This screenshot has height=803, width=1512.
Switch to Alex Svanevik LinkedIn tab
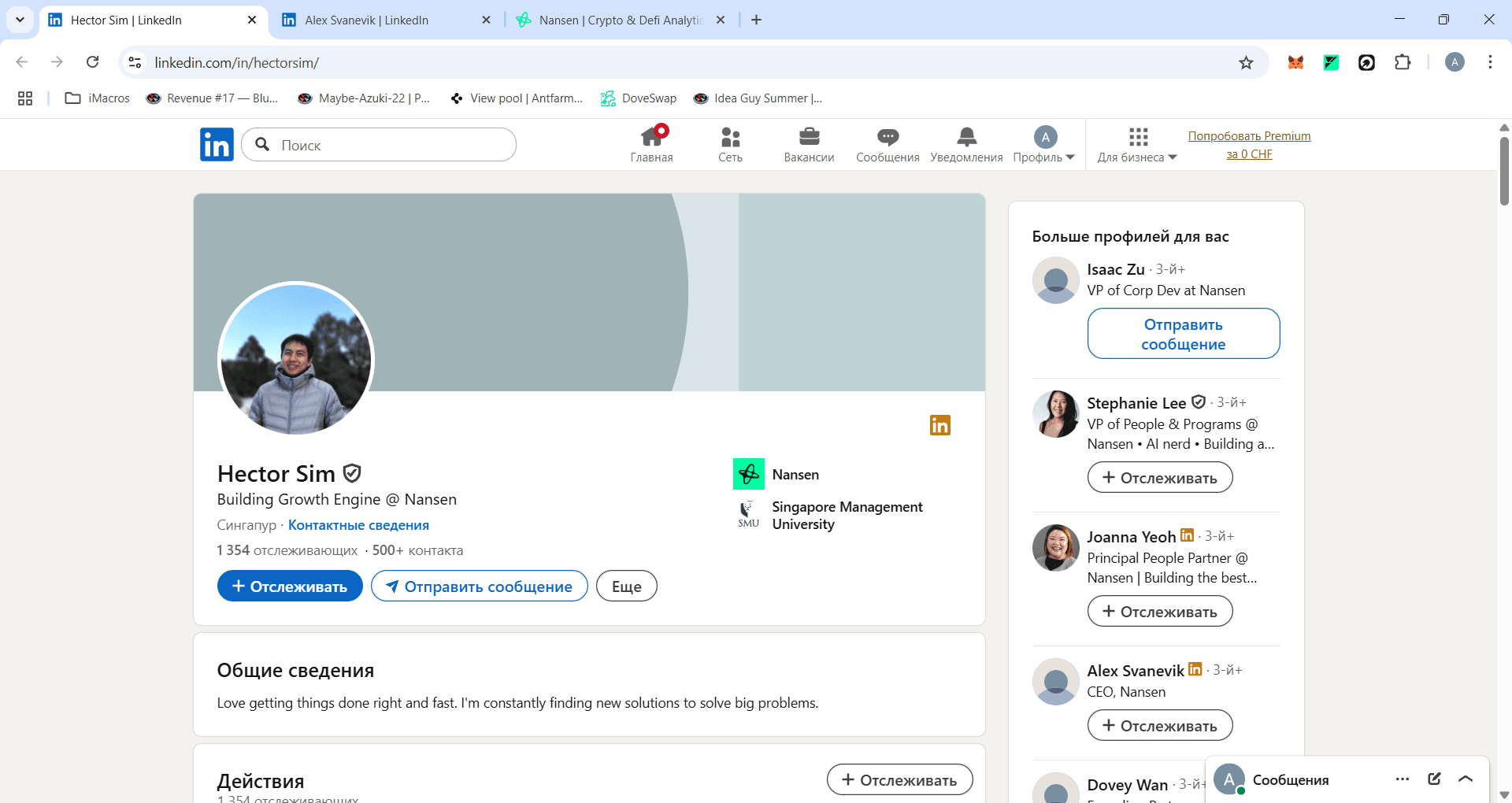(x=385, y=20)
